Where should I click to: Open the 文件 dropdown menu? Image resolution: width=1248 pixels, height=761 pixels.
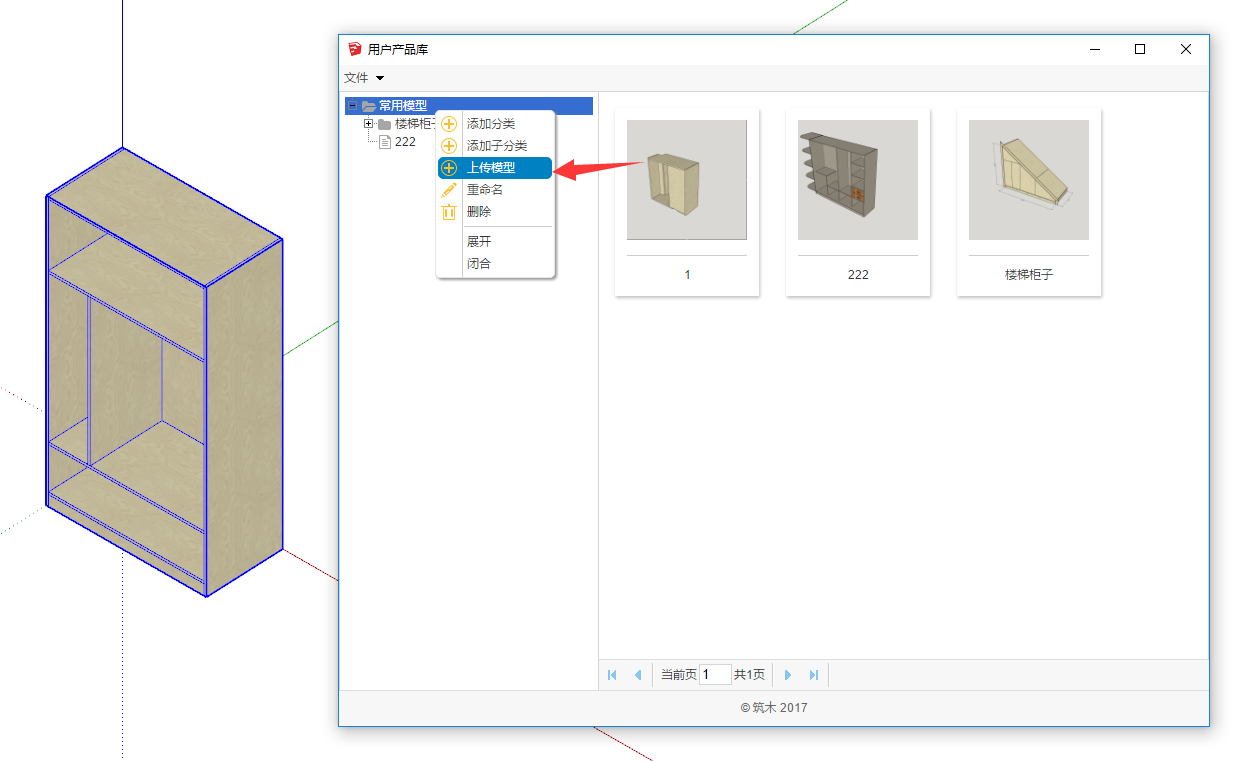click(363, 78)
